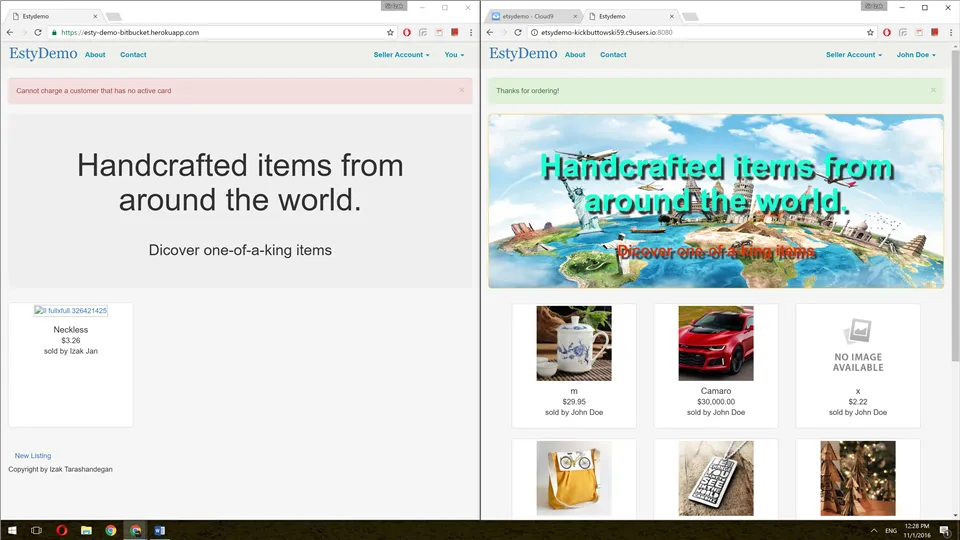Image resolution: width=960 pixels, height=540 pixels.
Task: Click the 'Camaro' listing title
Action: coord(716,391)
